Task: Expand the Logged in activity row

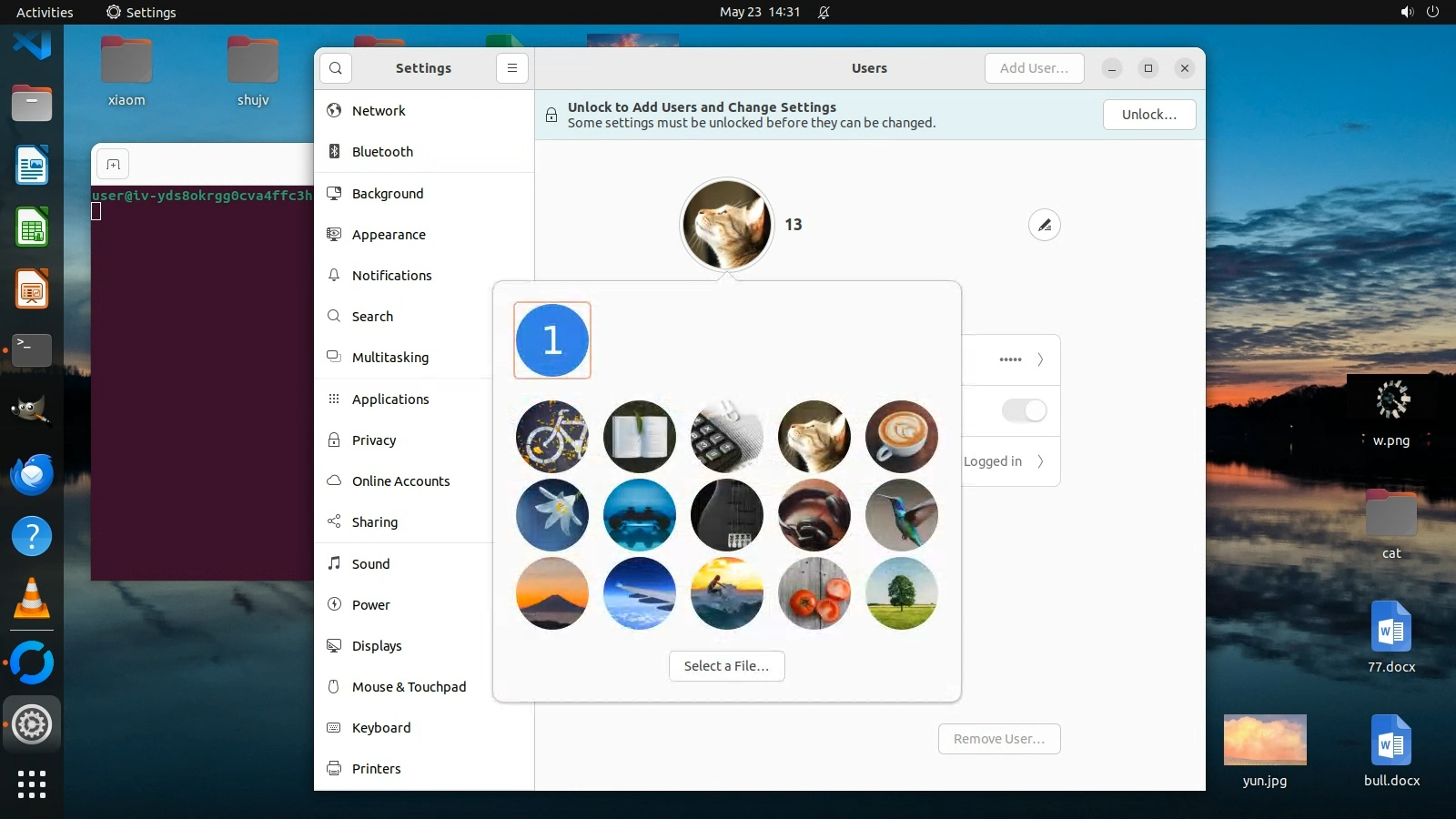Action: pos(1040,461)
